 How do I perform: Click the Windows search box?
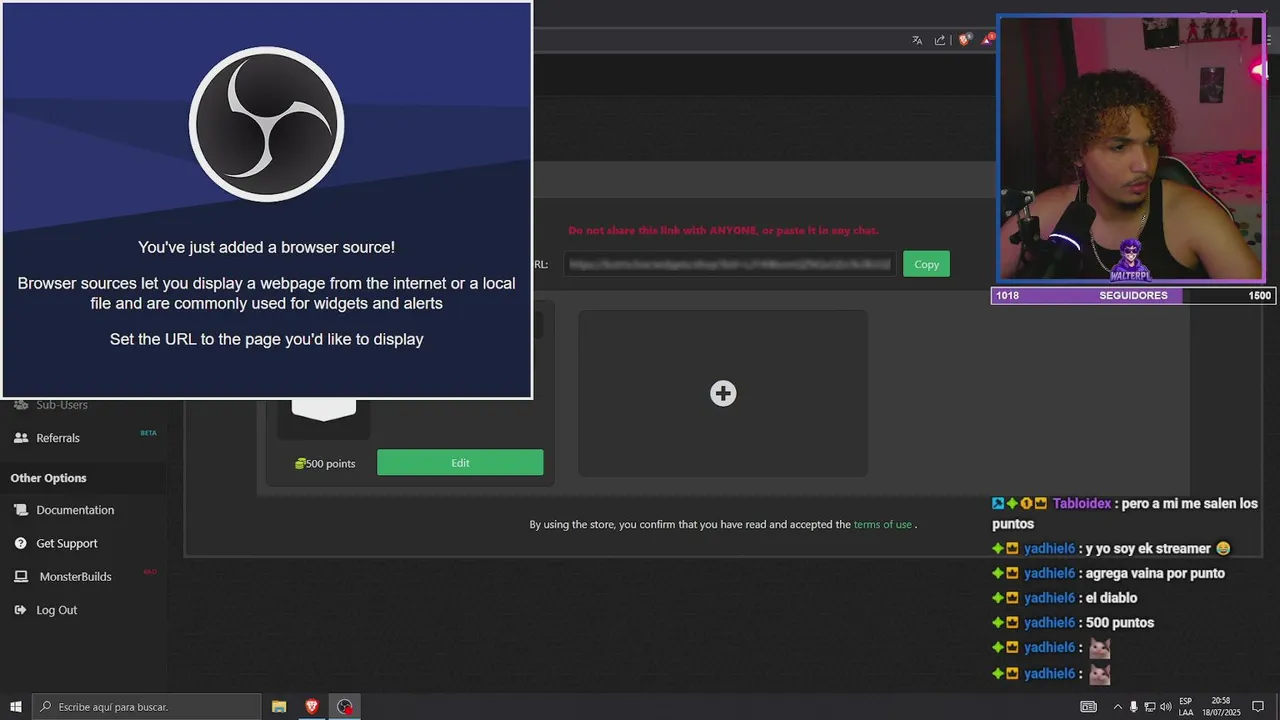[146, 707]
